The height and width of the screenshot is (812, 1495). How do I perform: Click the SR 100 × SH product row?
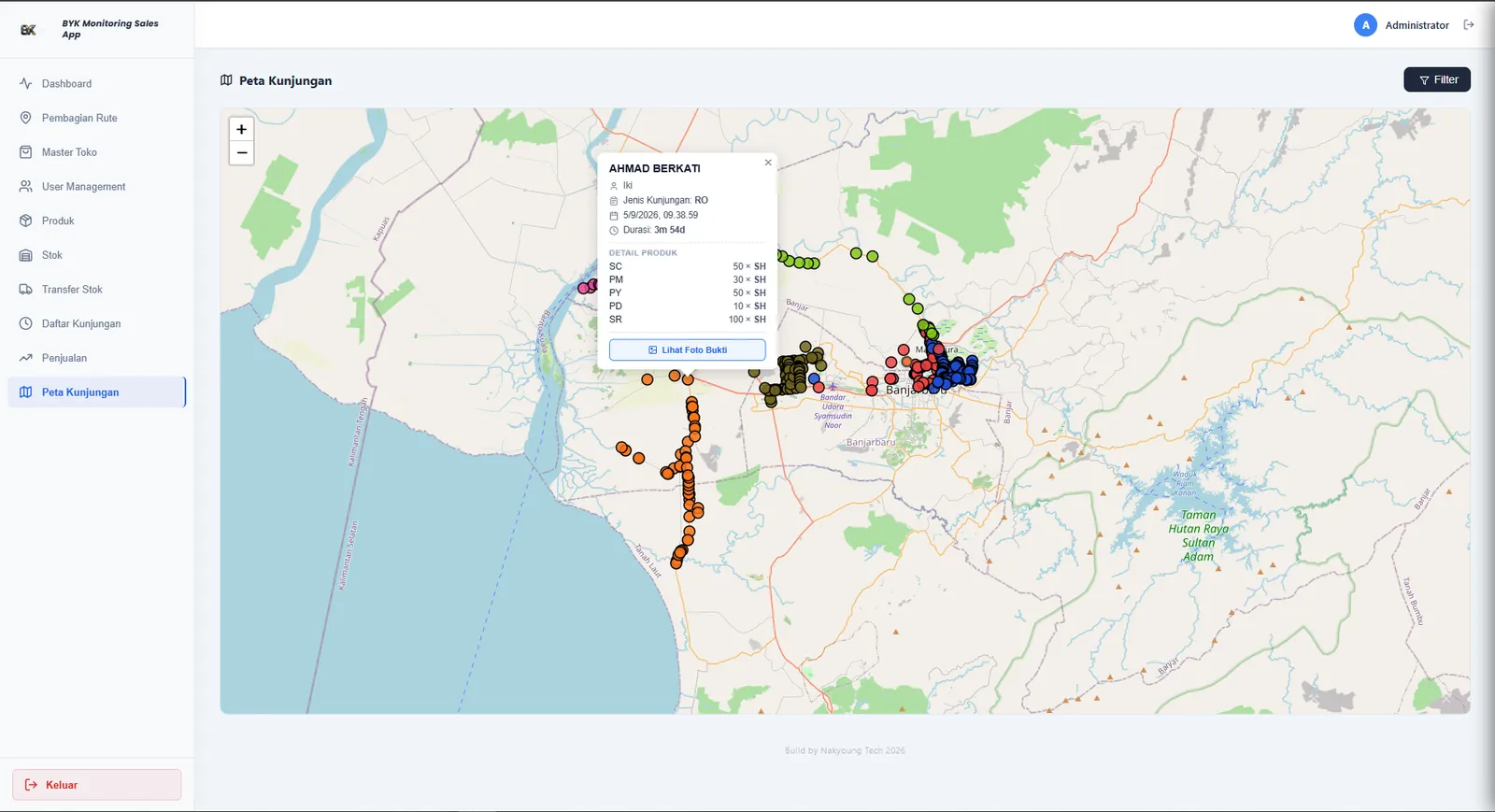click(x=688, y=320)
